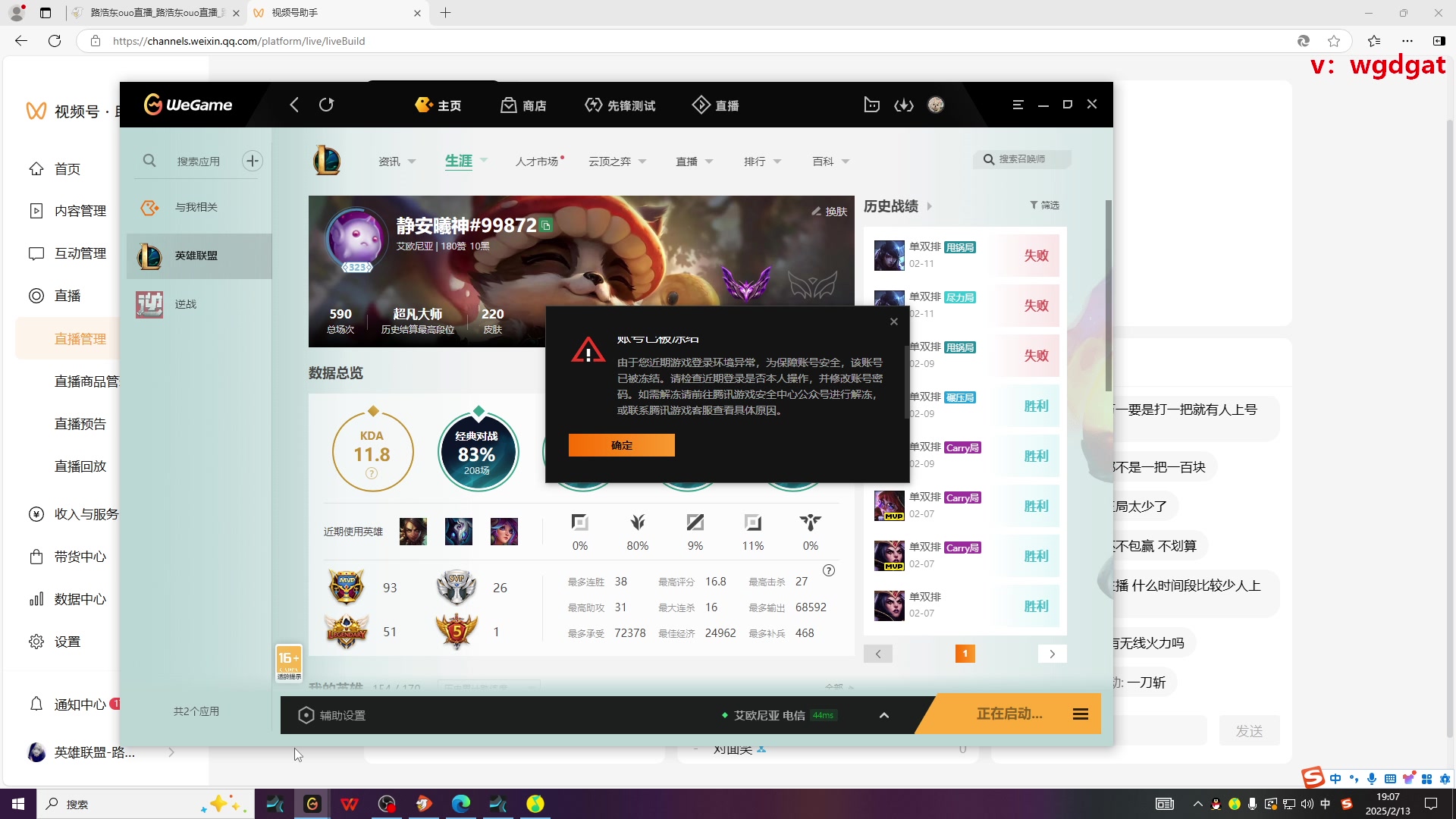The height and width of the screenshot is (819, 1456).
Task: Click the WeGame back arrow
Action: click(294, 105)
